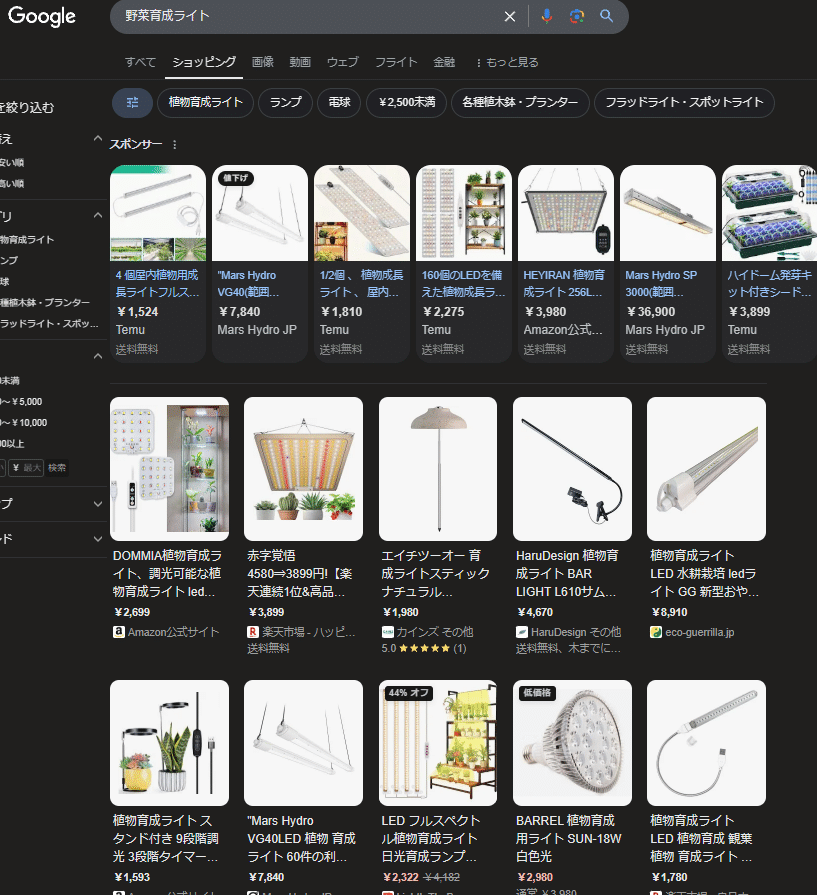Image resolution: width=817 pixels, height=895 pixels.
Task: Open the filter settings chip icon
Action: (x=132, y=103)
